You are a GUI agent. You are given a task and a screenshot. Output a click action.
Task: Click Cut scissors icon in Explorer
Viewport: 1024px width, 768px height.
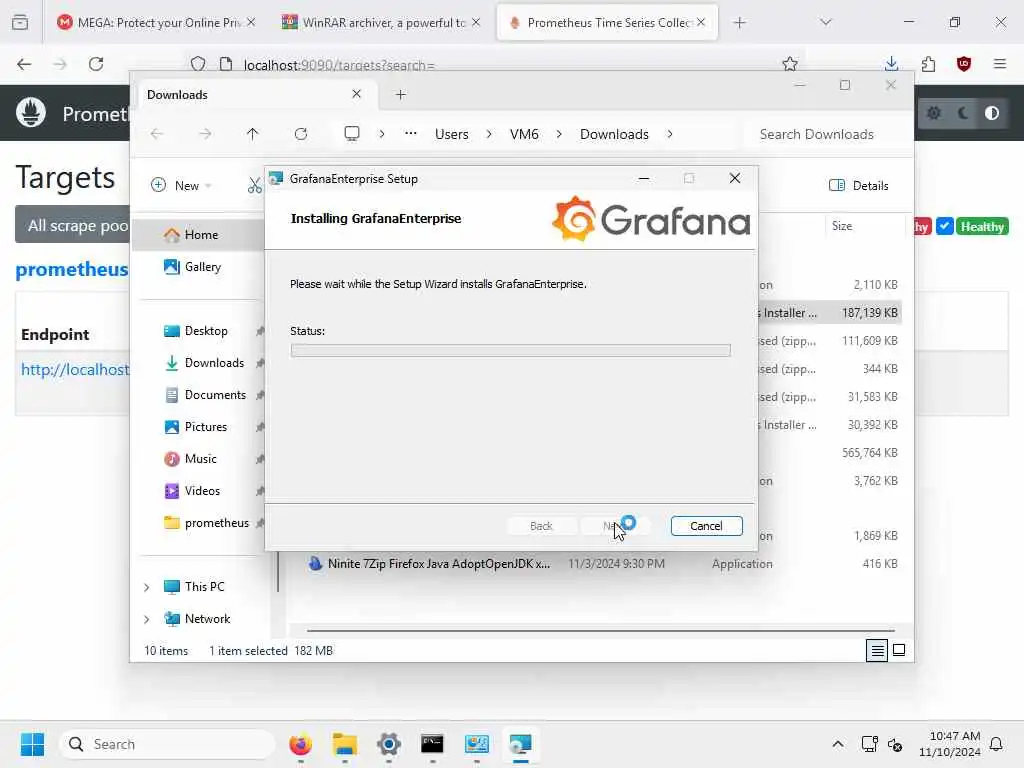tap(255, 185)
